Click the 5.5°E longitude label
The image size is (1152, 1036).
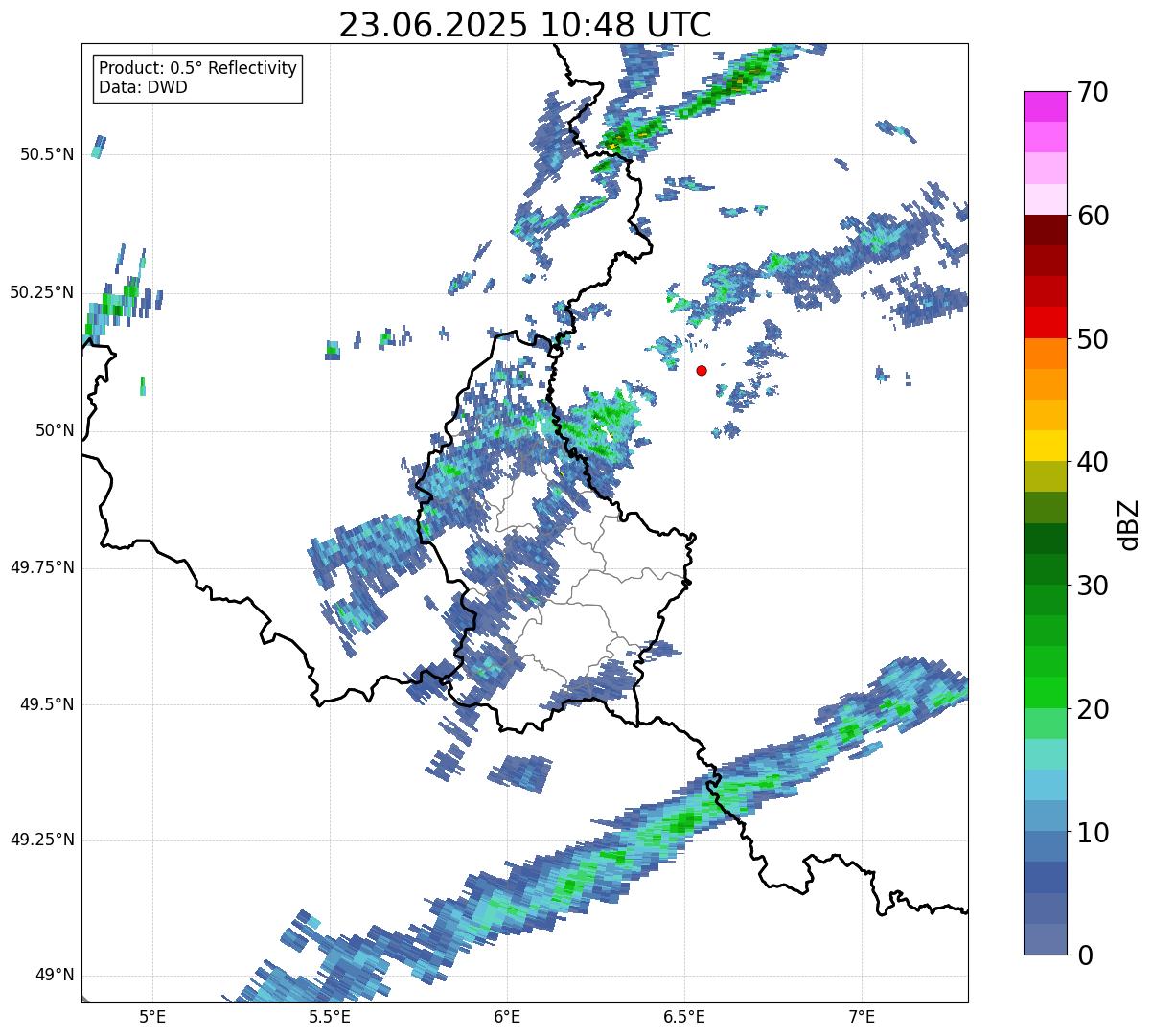[330, 1016]
